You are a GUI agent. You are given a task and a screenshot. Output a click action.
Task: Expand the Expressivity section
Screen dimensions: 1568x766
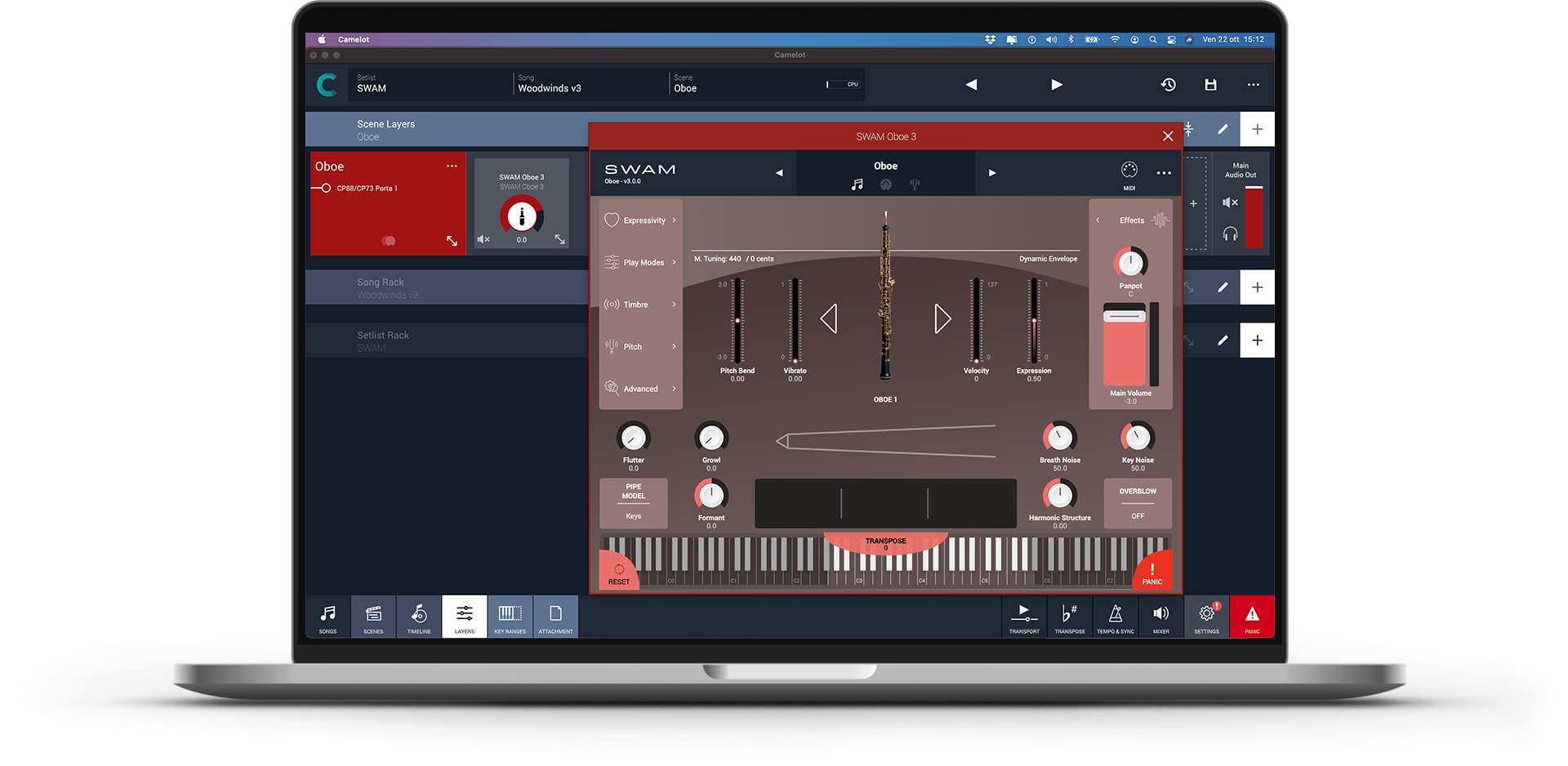641,220
